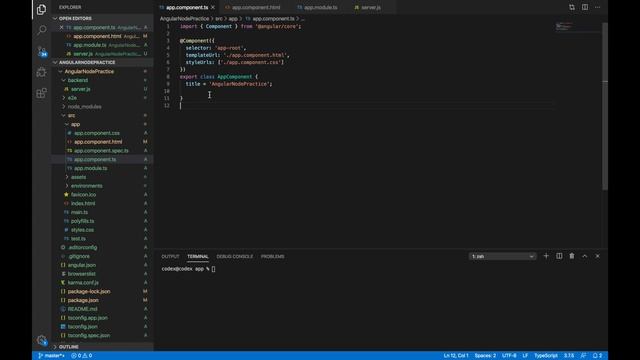Open README.md in file tree

click(x=82, y=309)
